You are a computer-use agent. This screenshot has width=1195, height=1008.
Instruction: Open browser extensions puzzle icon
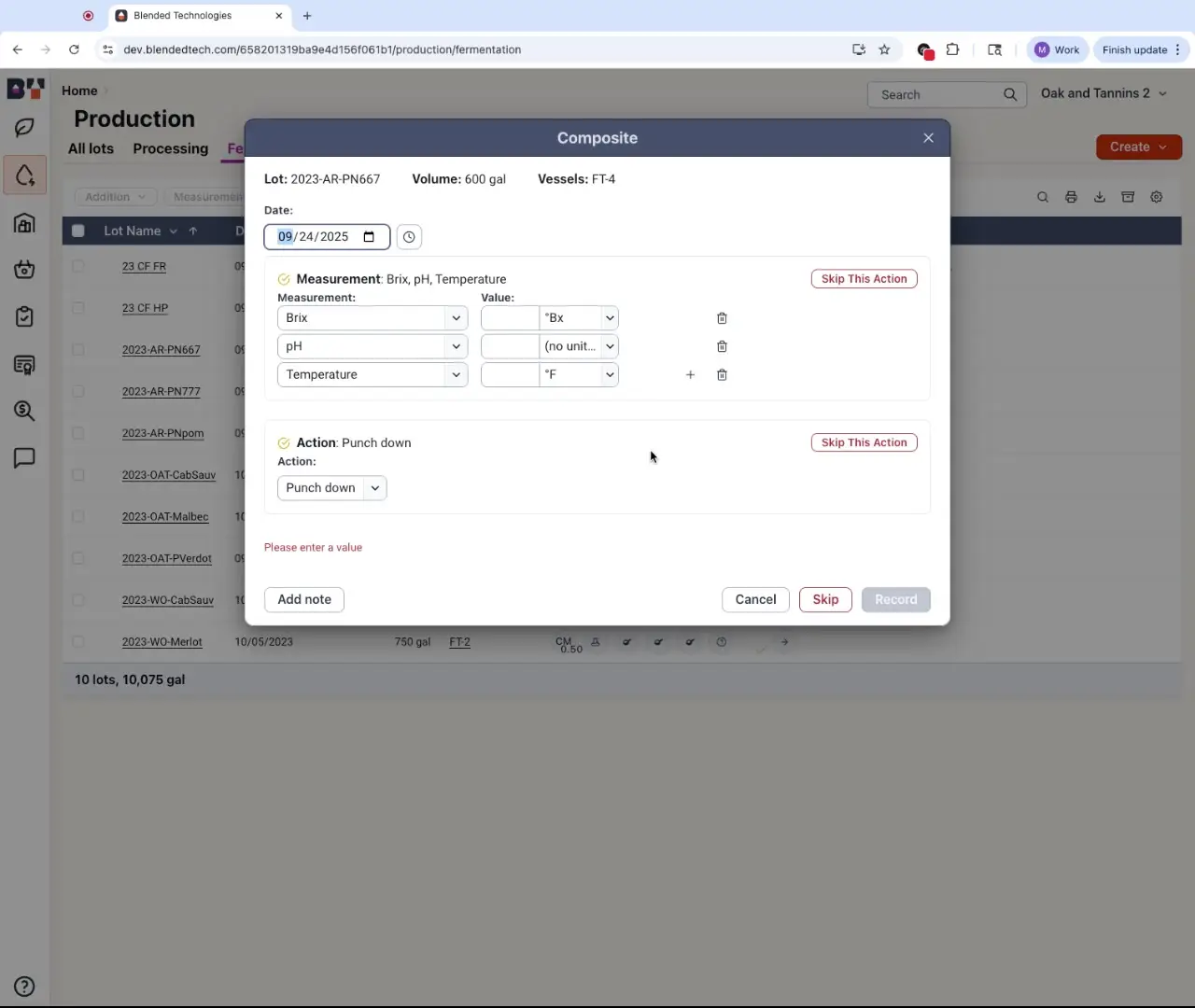(952, 49)
